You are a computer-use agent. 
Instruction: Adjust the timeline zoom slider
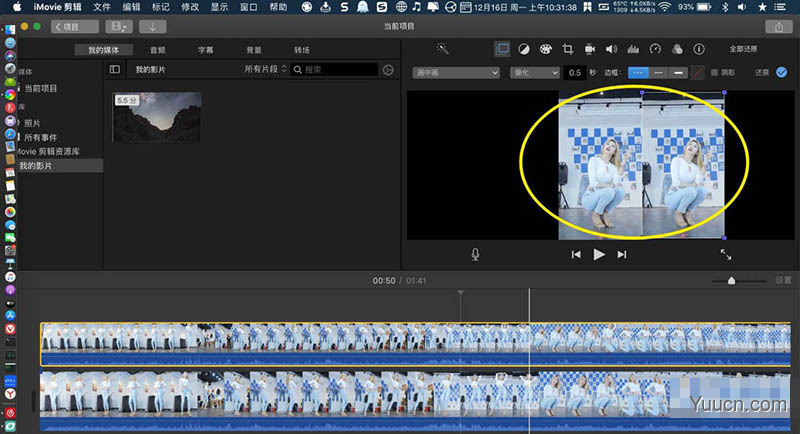tap(731, 280)
